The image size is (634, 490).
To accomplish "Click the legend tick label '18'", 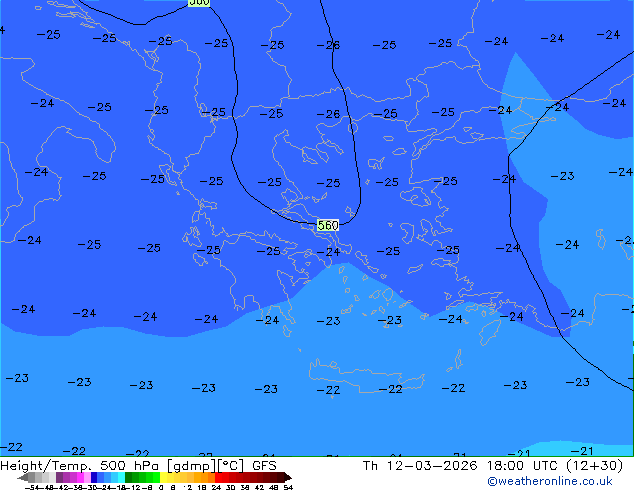I will (201, 488).
